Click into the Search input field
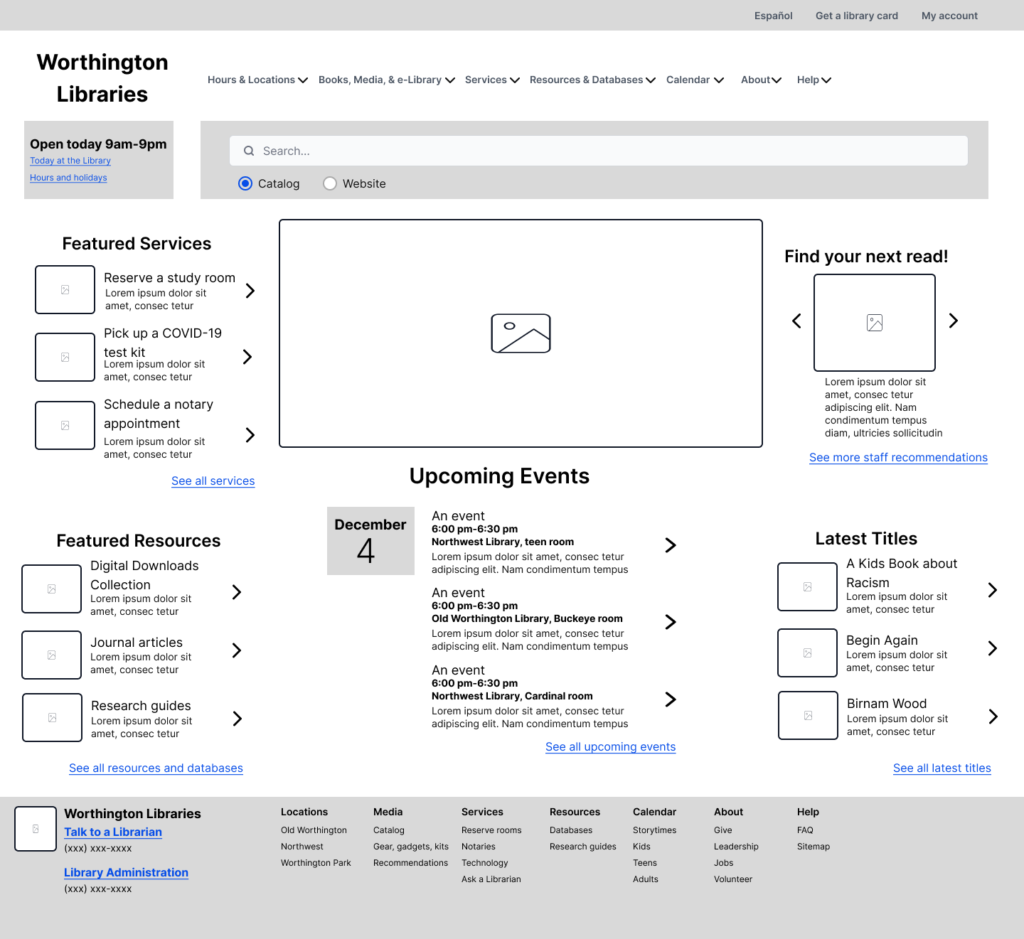The image size is (1024, 939). (x=610, y=151)
